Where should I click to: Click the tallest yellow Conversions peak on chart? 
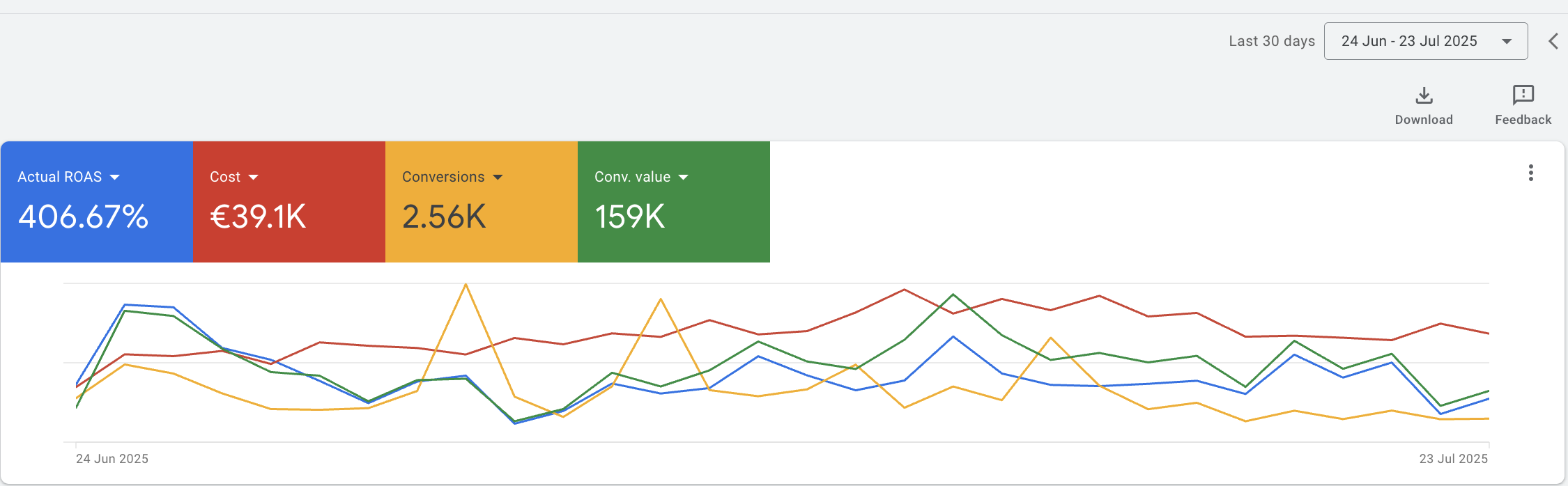[466, 285]
